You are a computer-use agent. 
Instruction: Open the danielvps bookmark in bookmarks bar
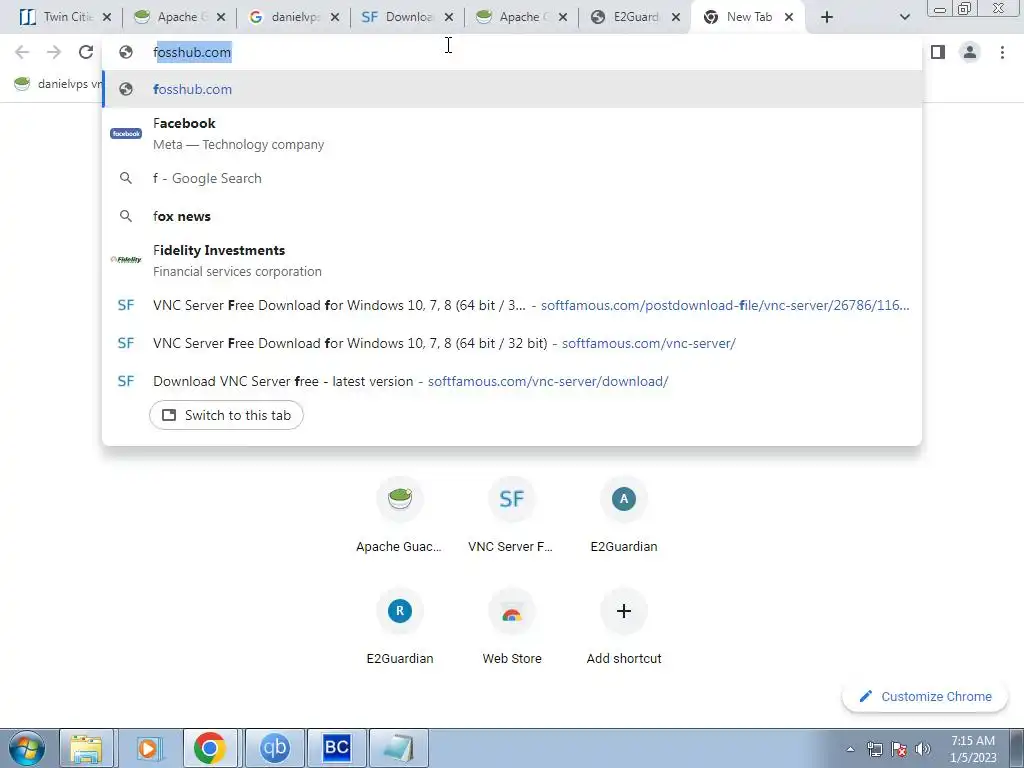click(58, 84)
